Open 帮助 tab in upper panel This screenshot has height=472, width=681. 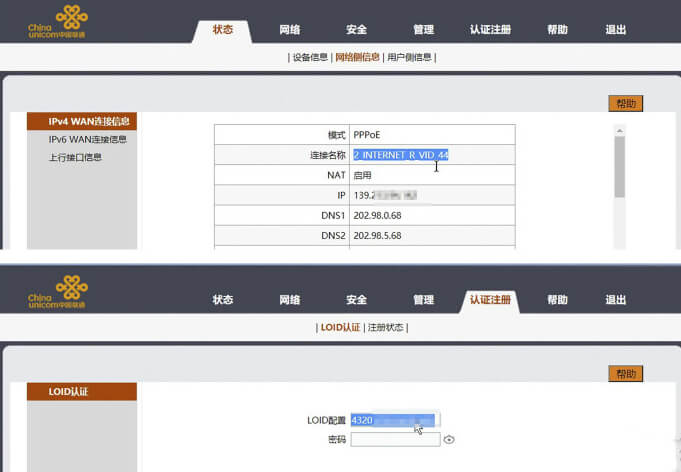(x=557, y=30)
